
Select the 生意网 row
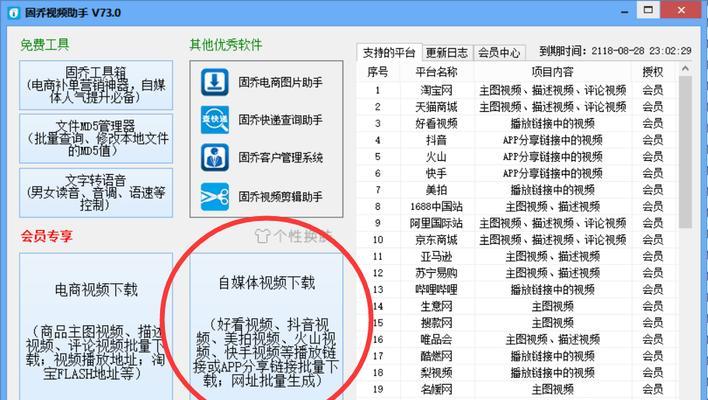click(x=517, y=306)
